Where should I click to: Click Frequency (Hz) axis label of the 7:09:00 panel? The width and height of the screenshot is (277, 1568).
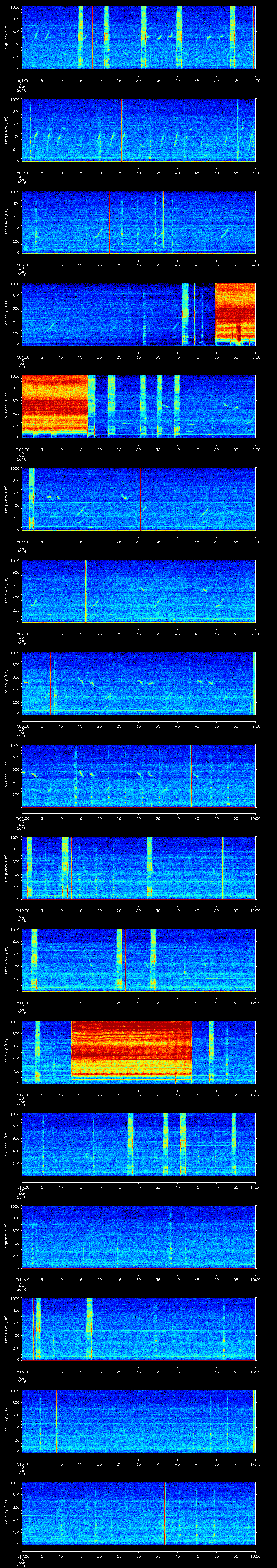(x=6, y=775)
